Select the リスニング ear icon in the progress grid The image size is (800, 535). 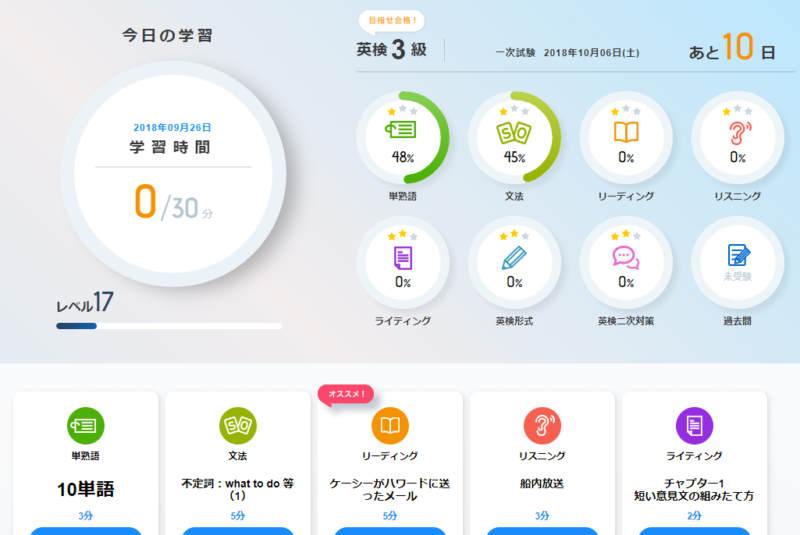(x=738, y=133)
